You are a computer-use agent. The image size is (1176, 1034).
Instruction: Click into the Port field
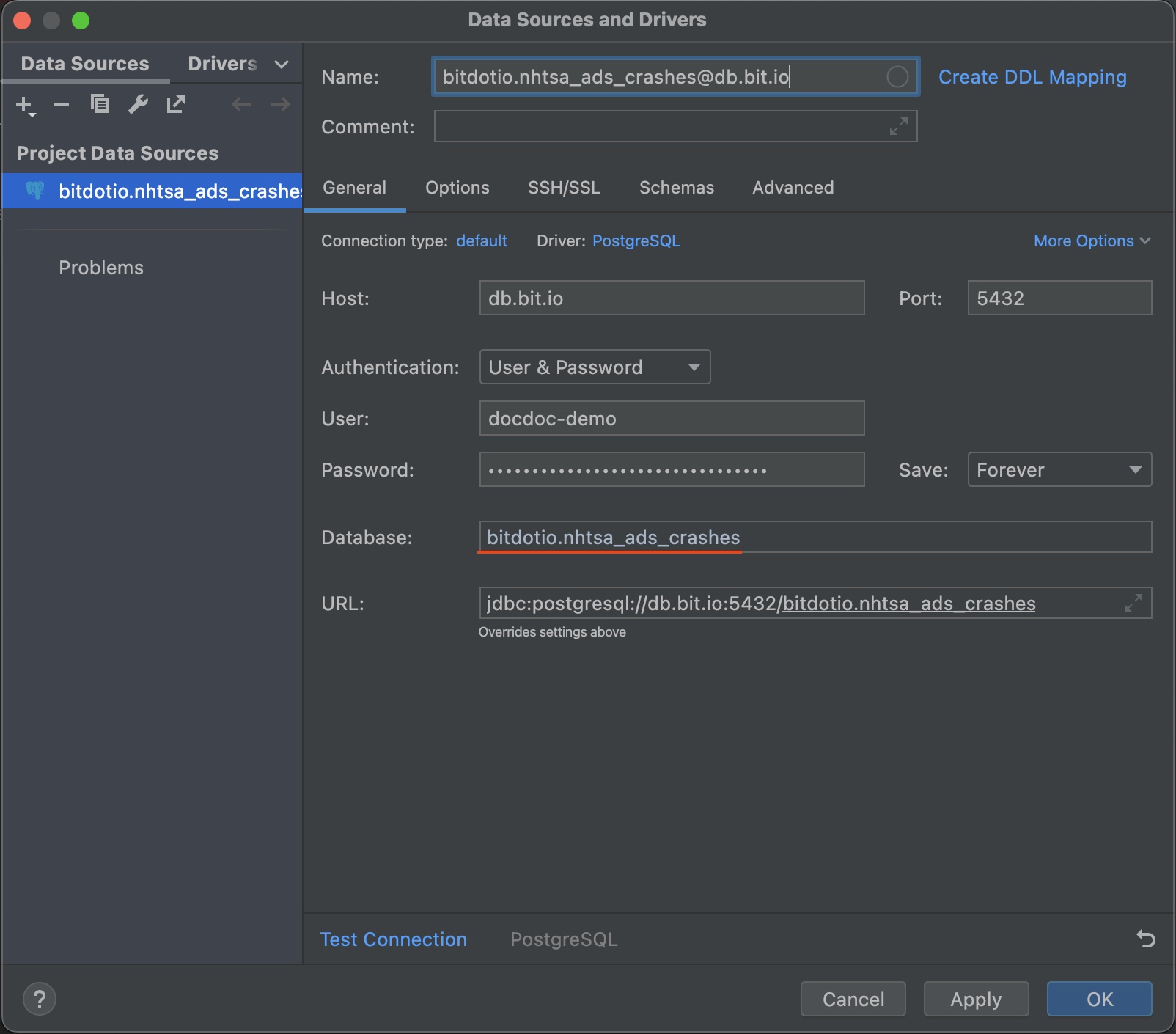click(x=1059, y=298)
